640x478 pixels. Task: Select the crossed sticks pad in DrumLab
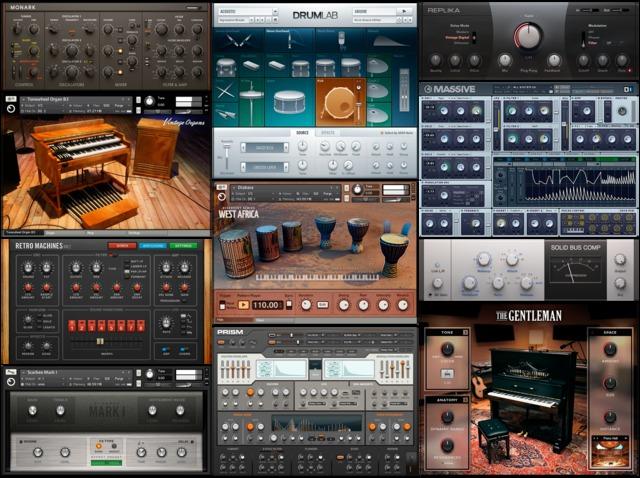tap(226, 91)
